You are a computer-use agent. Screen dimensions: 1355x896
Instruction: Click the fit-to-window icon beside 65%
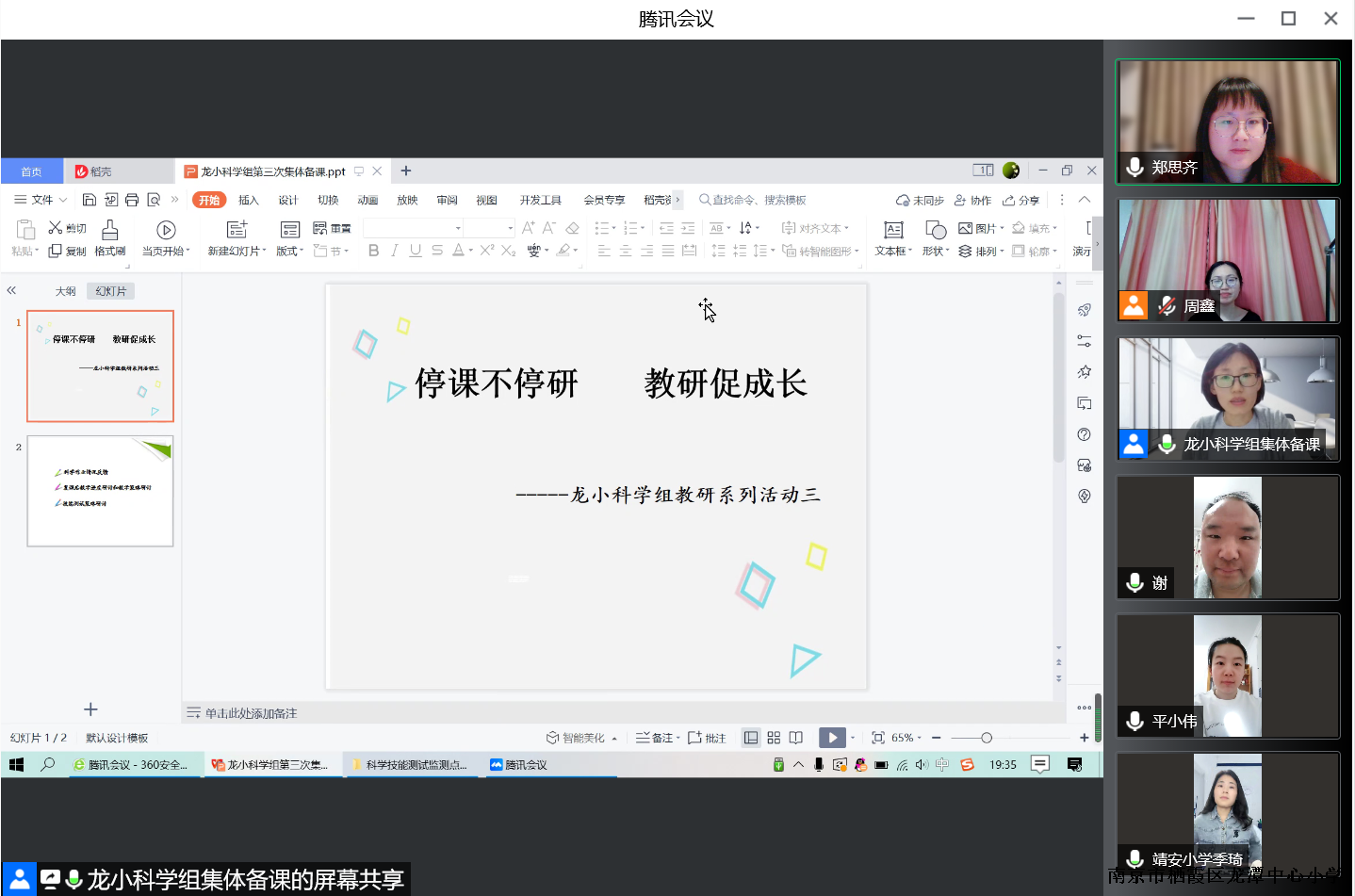pyautogui.click(x=878, y=738)
